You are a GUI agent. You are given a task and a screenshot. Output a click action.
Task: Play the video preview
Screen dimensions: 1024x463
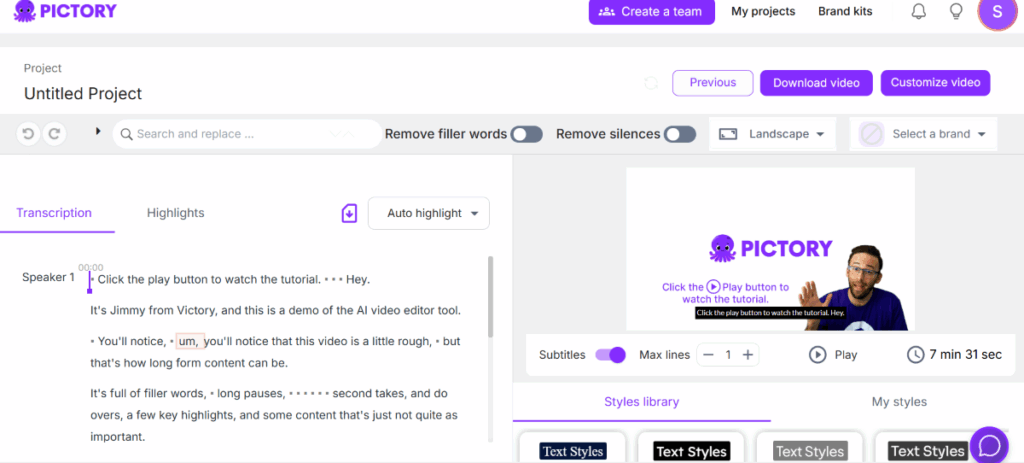point(833,355)
